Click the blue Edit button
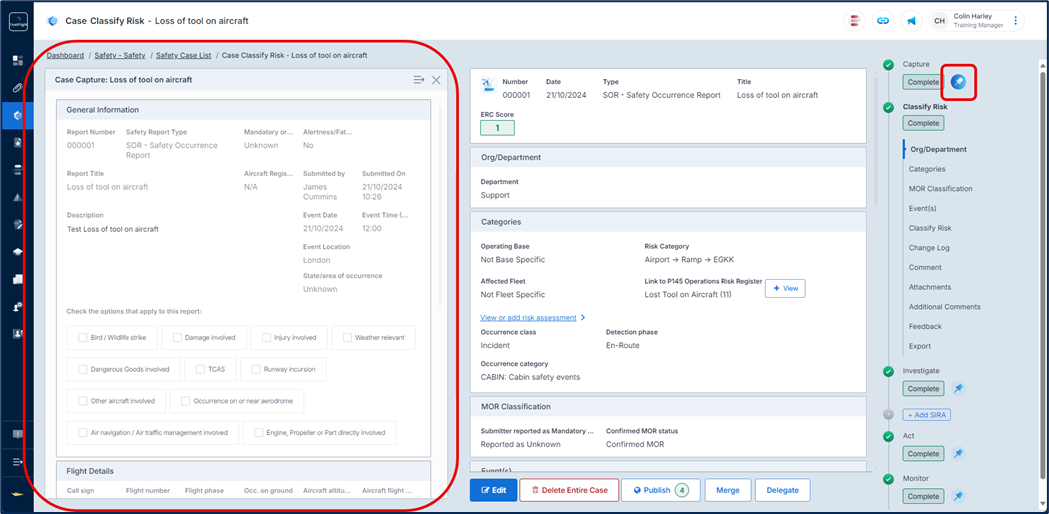 pos(492,490)
